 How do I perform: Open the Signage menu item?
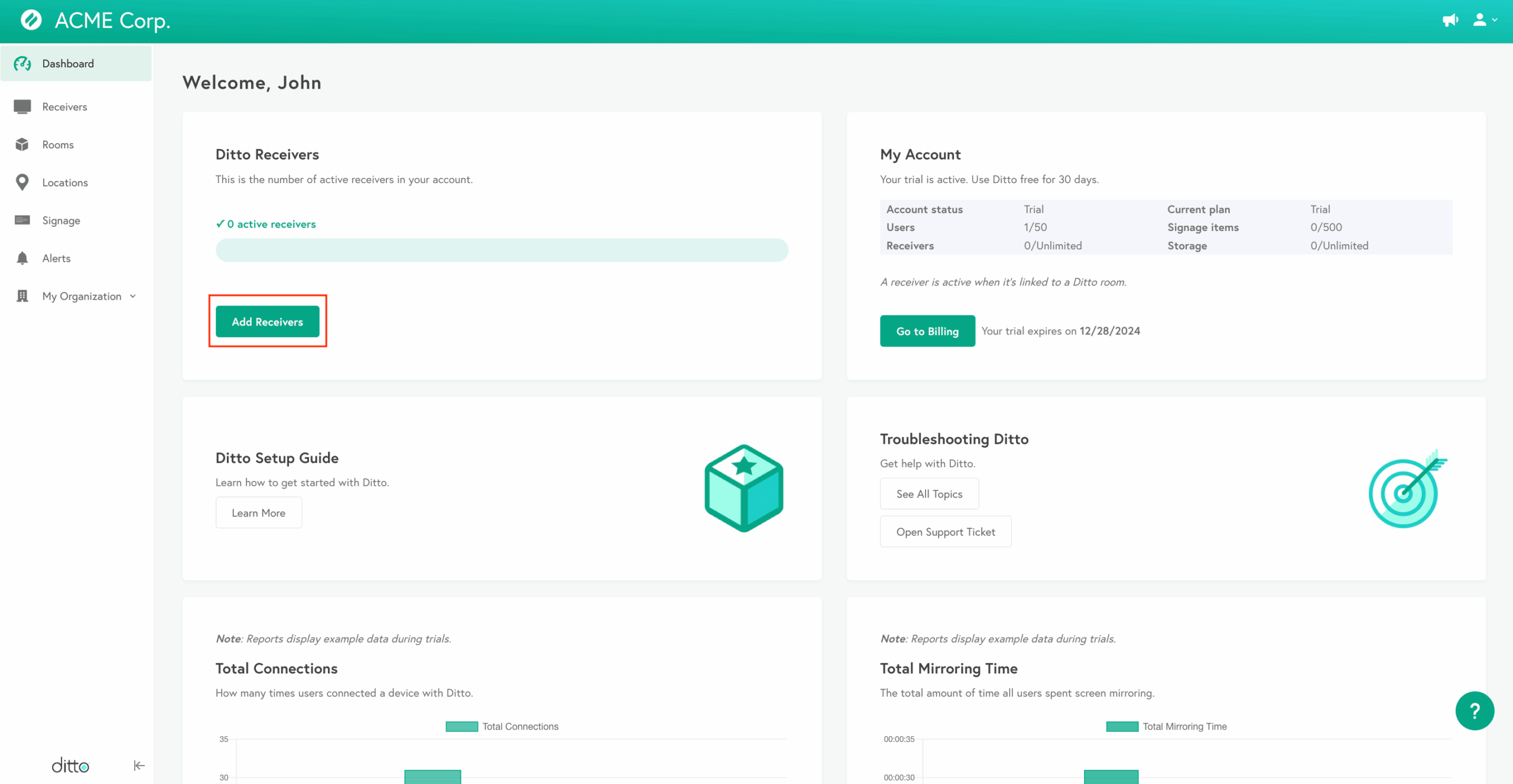pos(61,220)
